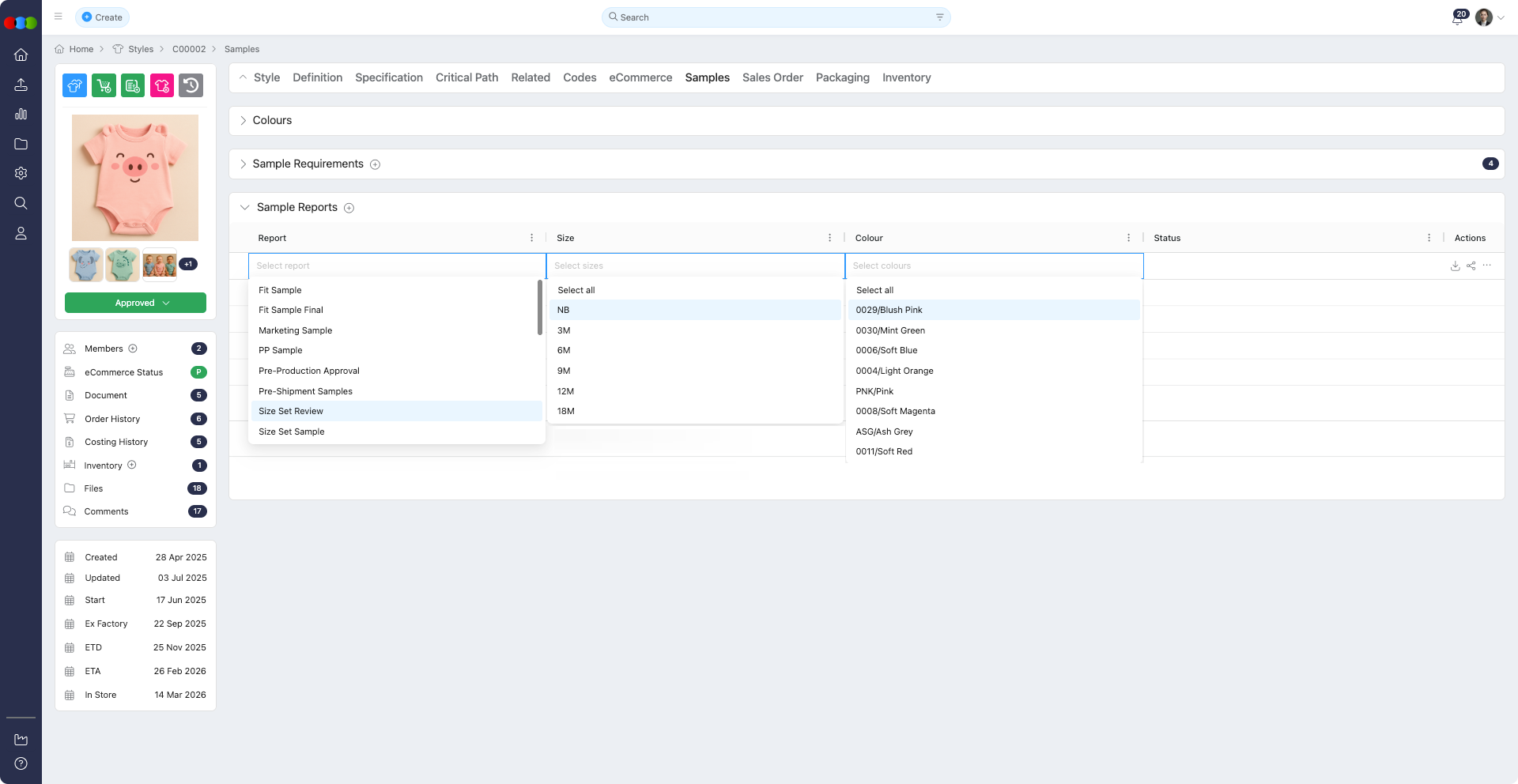Go to Styles in breadcrumb

[141, 49]
